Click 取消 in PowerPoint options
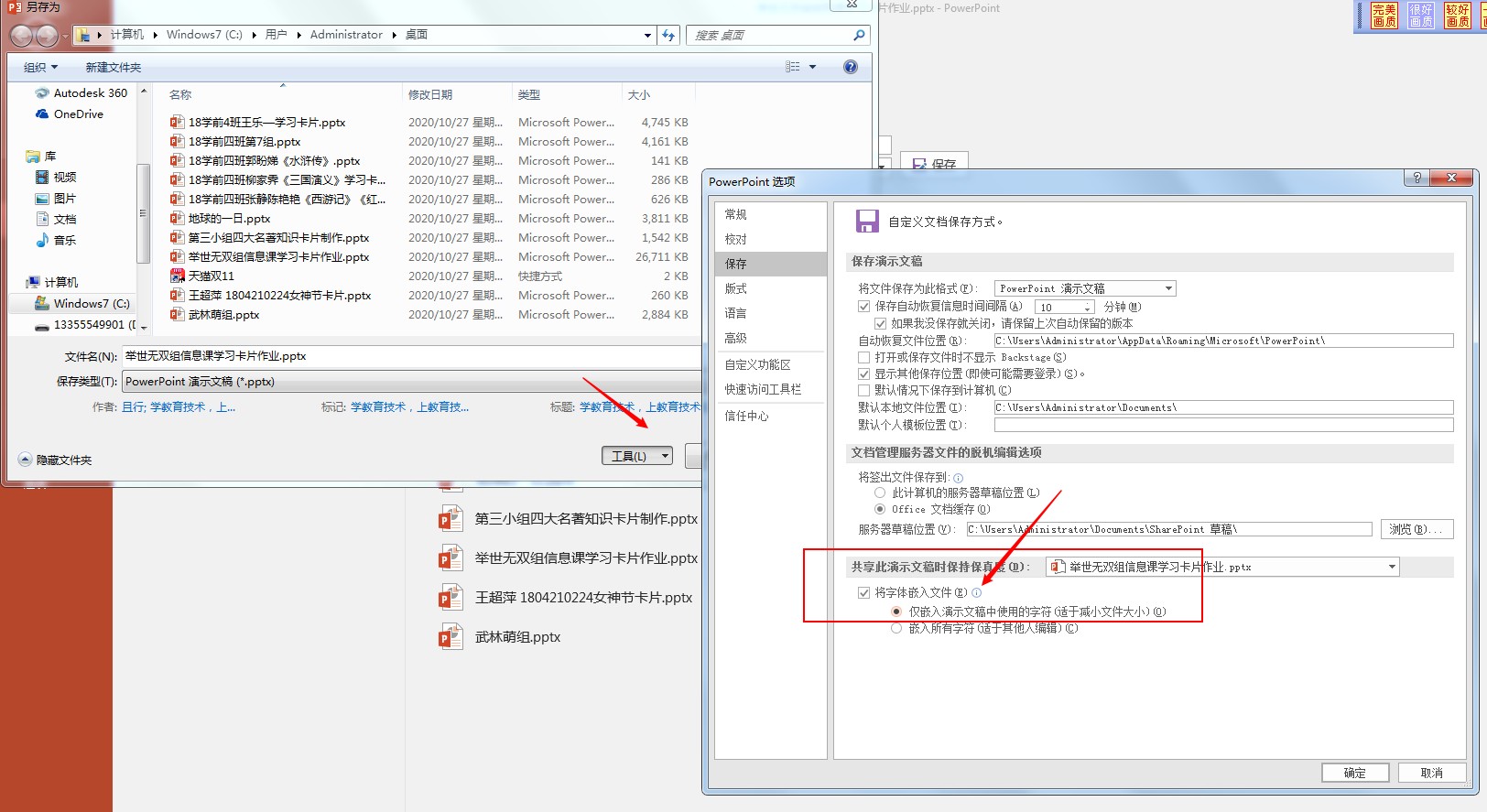The width and height of the screenshot is (1487, 812). click(1432, 773)
